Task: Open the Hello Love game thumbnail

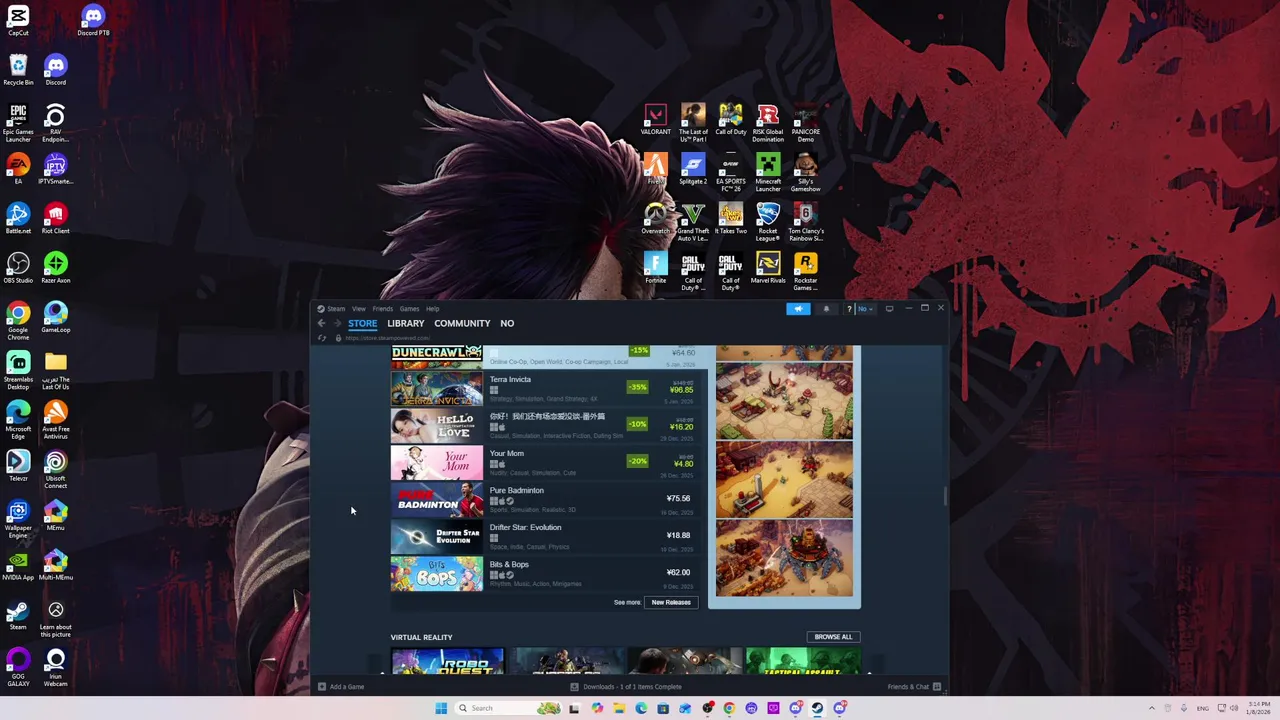Action: (x=437, y=426)
